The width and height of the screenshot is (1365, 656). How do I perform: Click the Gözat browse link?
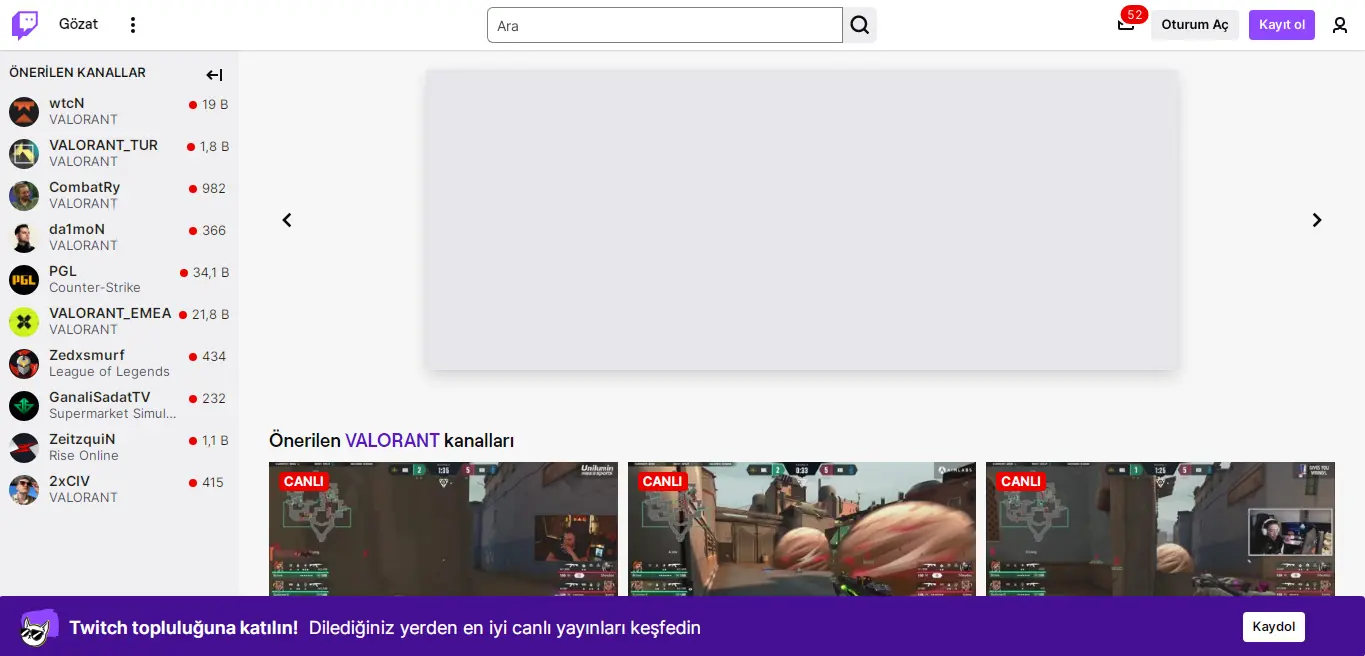[78, 24]
